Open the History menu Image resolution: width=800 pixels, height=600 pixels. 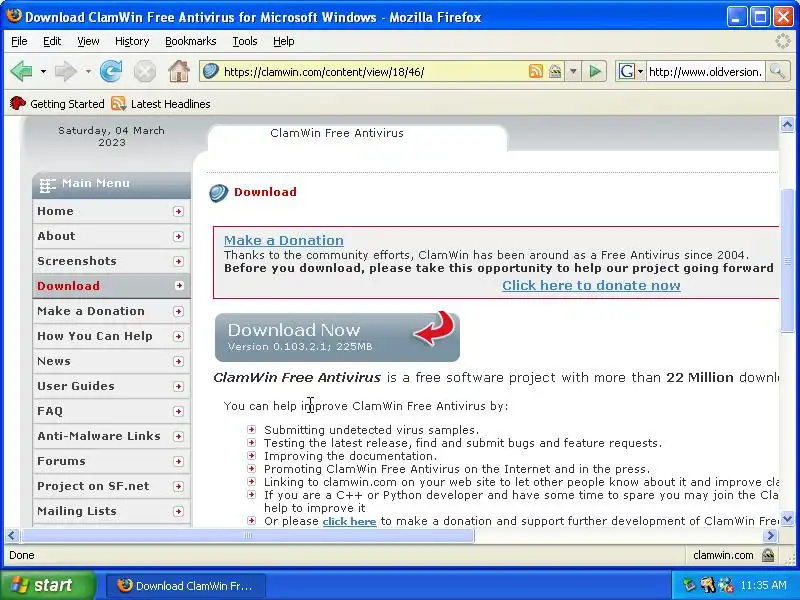point(132,41)
